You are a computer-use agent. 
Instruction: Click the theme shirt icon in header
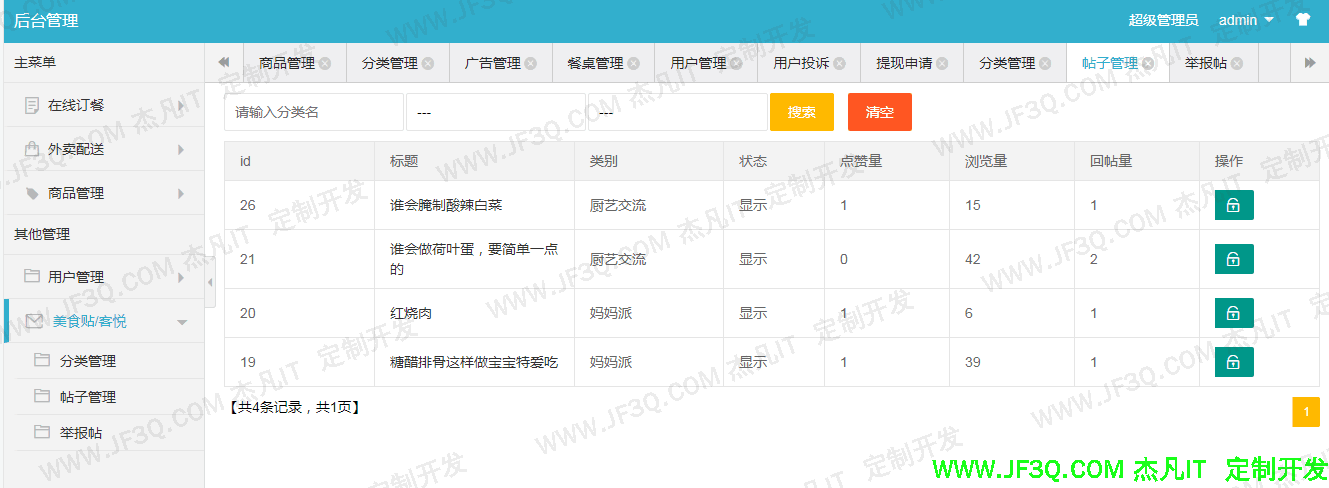click(1302, 20)
